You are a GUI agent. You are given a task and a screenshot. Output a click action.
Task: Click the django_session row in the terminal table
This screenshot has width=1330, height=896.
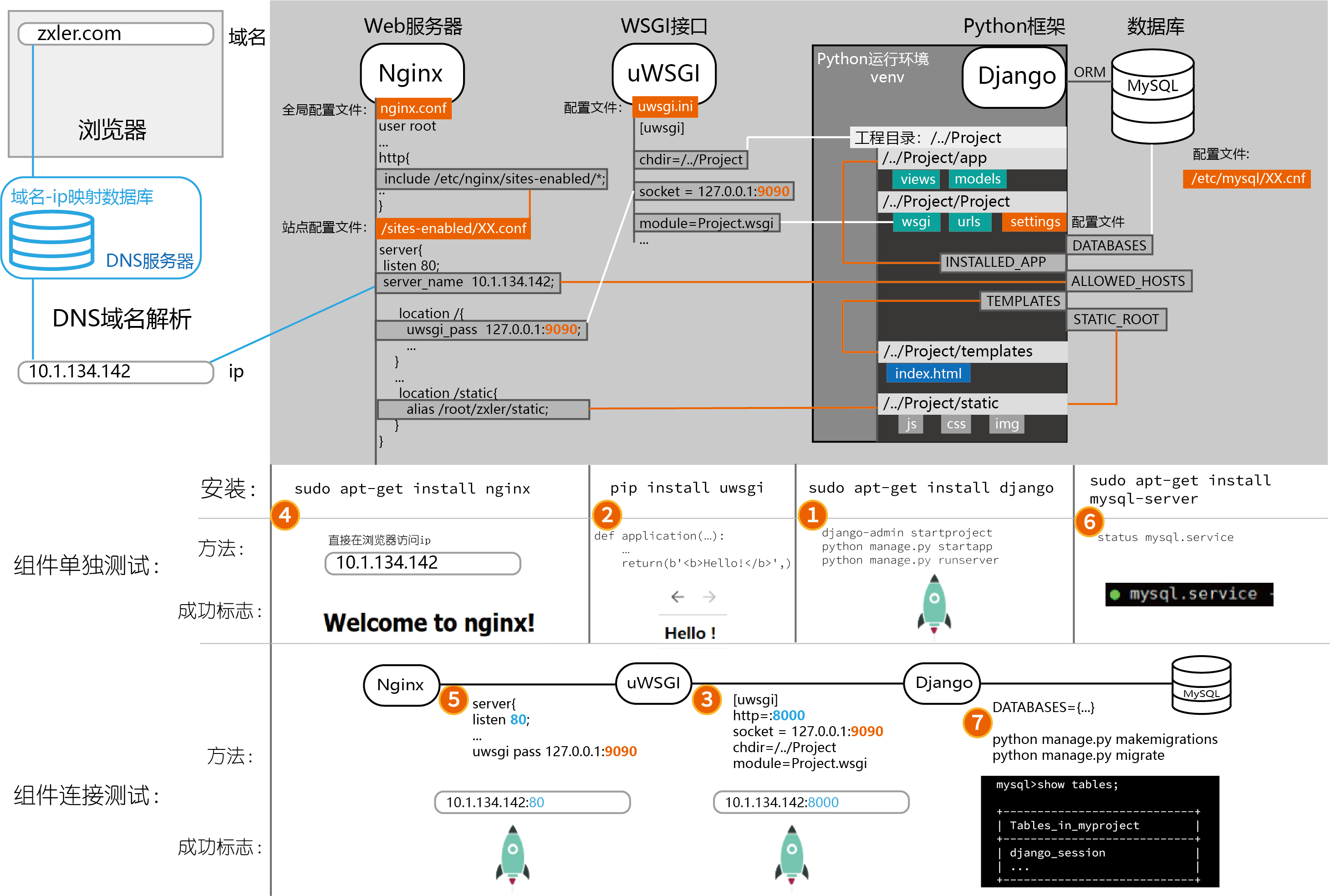click(x=1057, y=853)
